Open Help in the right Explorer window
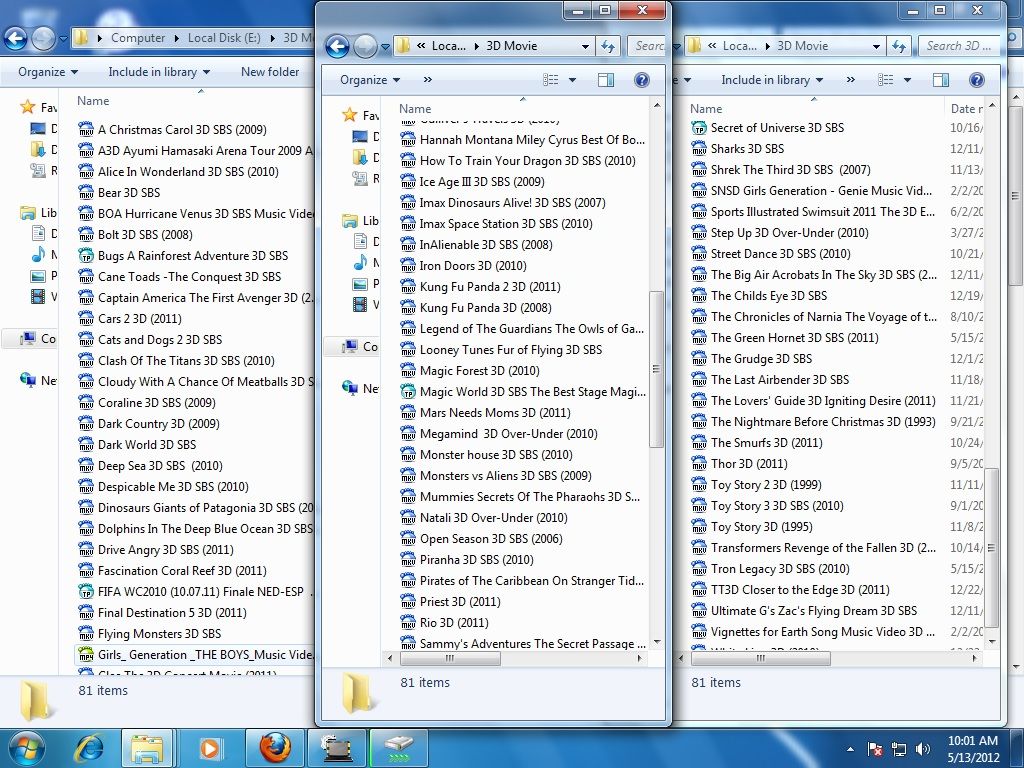 [x=976, y=80]
